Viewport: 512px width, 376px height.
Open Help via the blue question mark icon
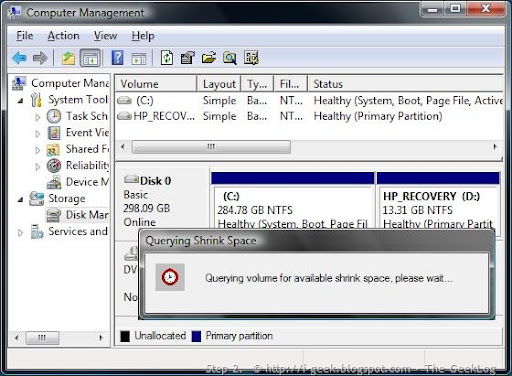pos(117,58)
